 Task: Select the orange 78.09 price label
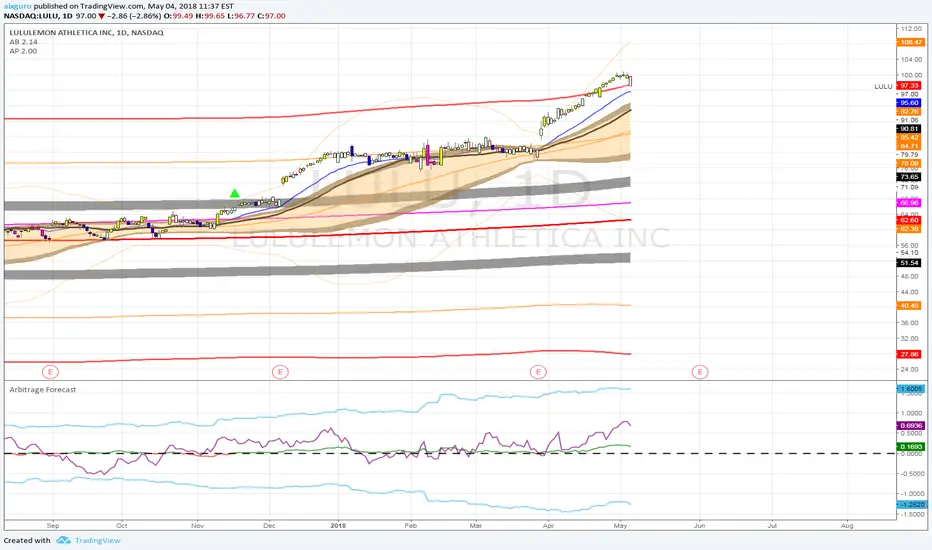pyautogui.click(x=909, y=163)
